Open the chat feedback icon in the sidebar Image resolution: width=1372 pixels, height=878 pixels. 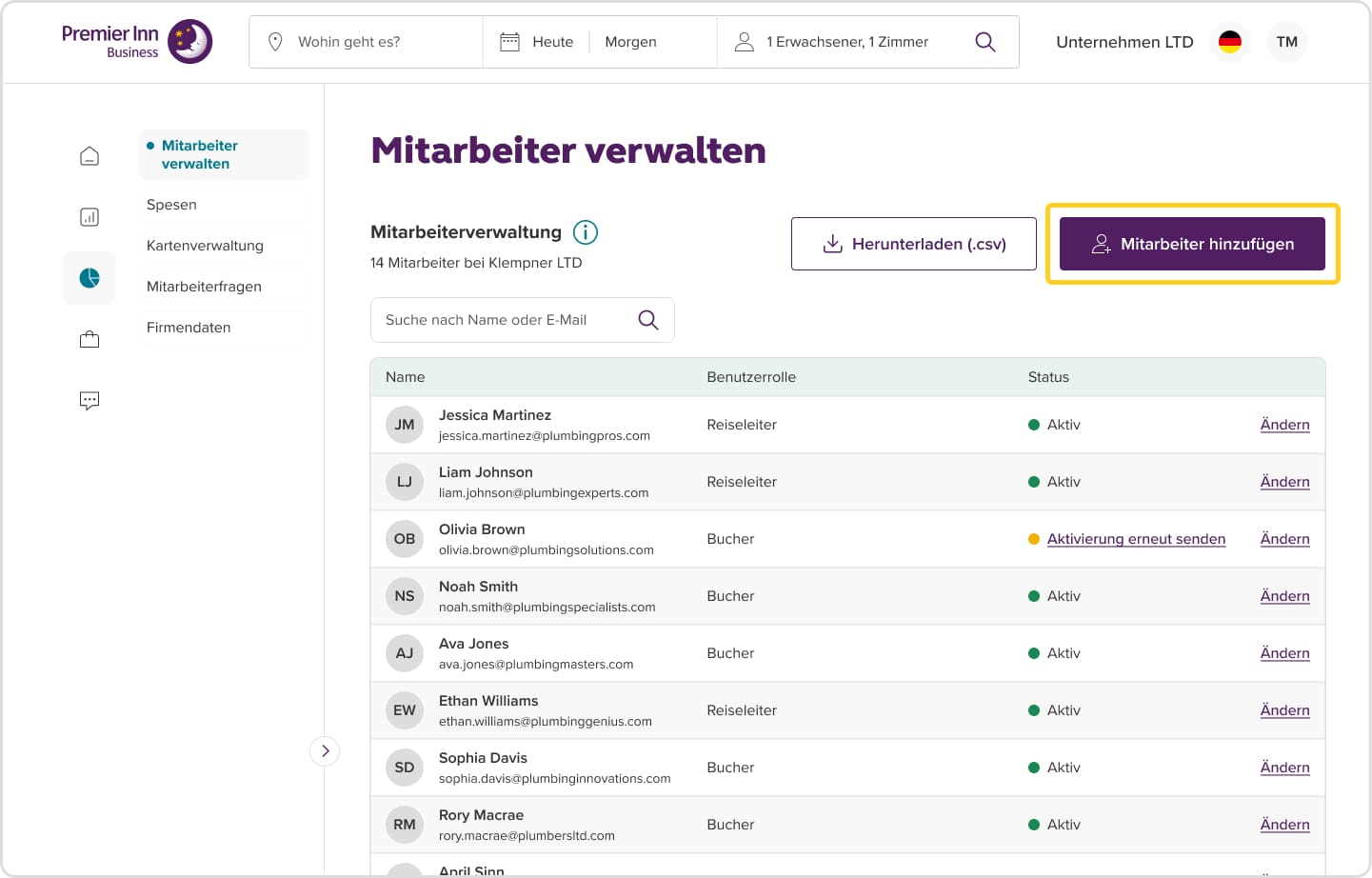click(89, 400)
